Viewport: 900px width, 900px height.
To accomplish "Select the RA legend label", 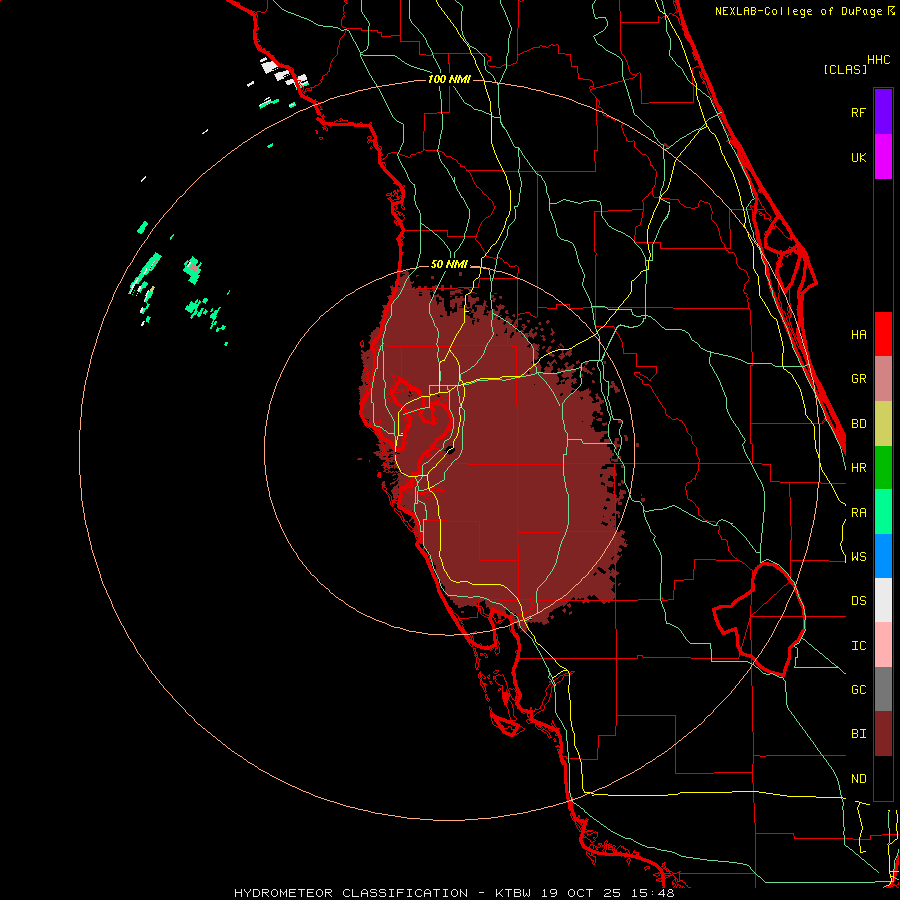I will [x=858, y=513].
